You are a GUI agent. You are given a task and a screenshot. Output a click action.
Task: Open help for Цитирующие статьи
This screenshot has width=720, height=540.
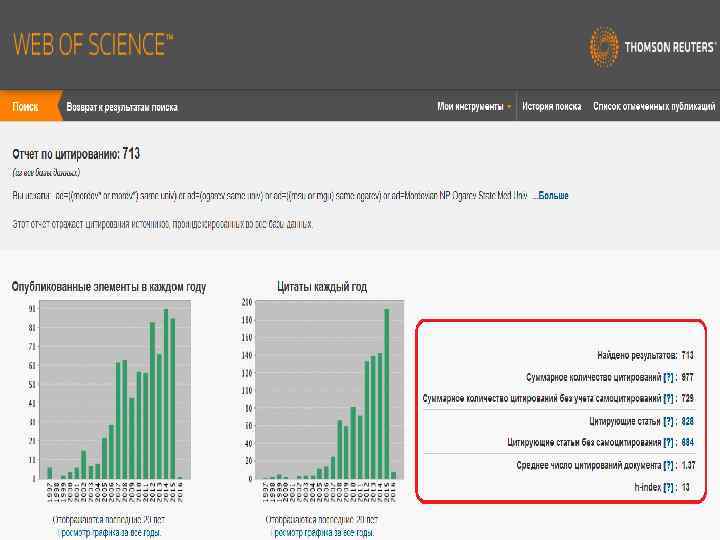668,421
